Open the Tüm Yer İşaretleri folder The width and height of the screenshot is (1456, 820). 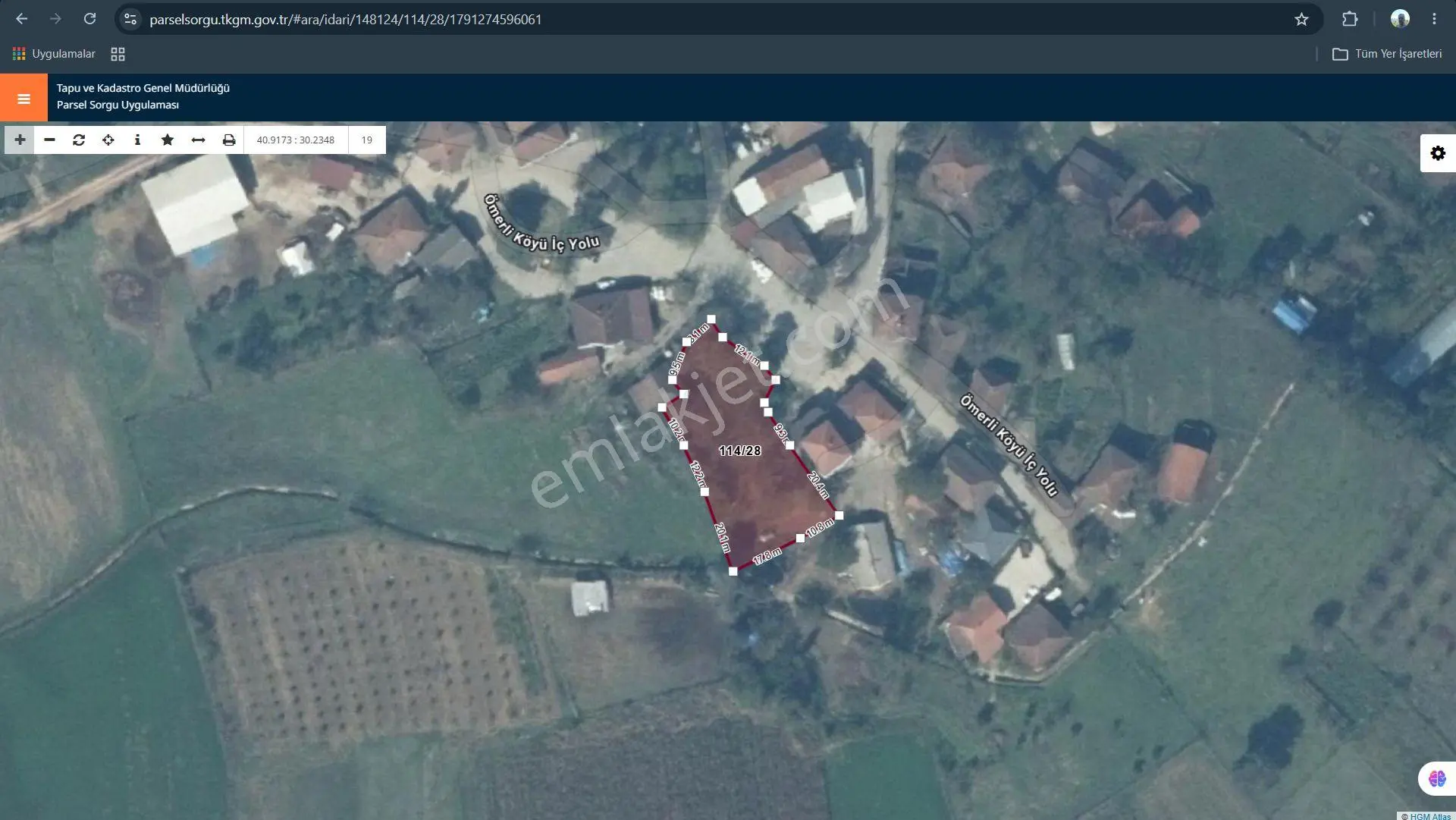click(x=1387, y=54)
